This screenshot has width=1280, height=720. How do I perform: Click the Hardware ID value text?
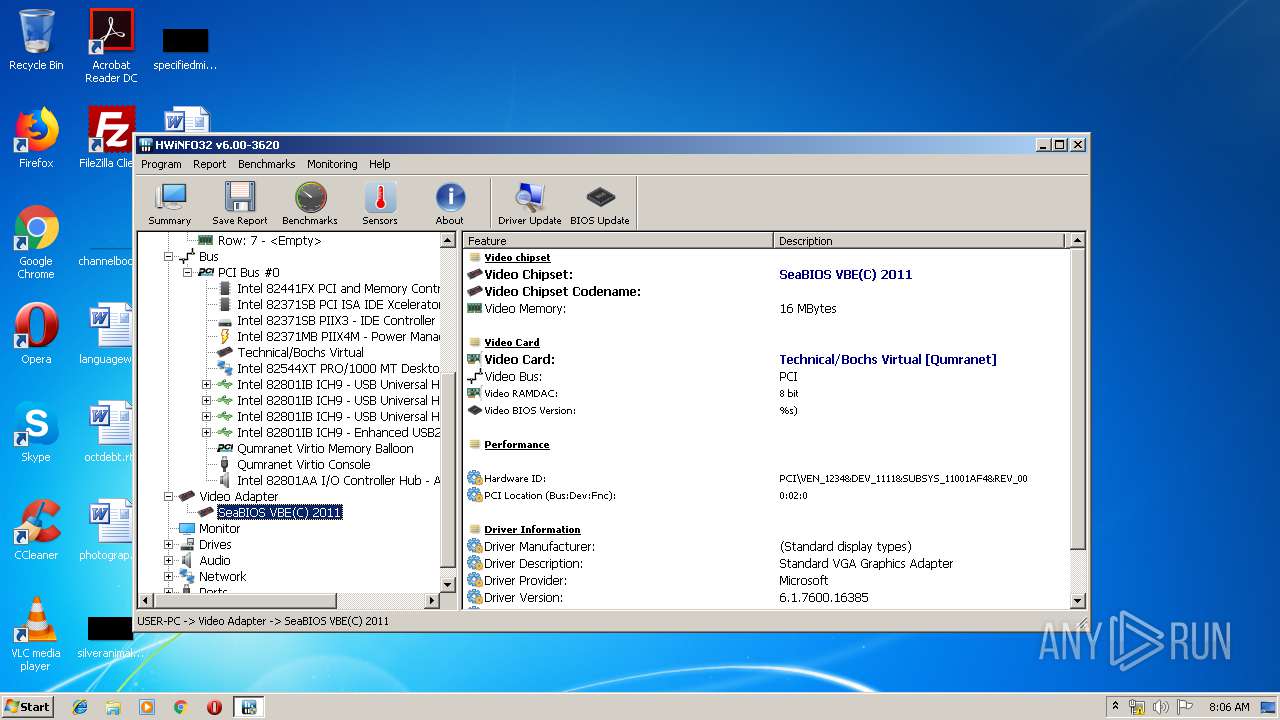(903, 479)
